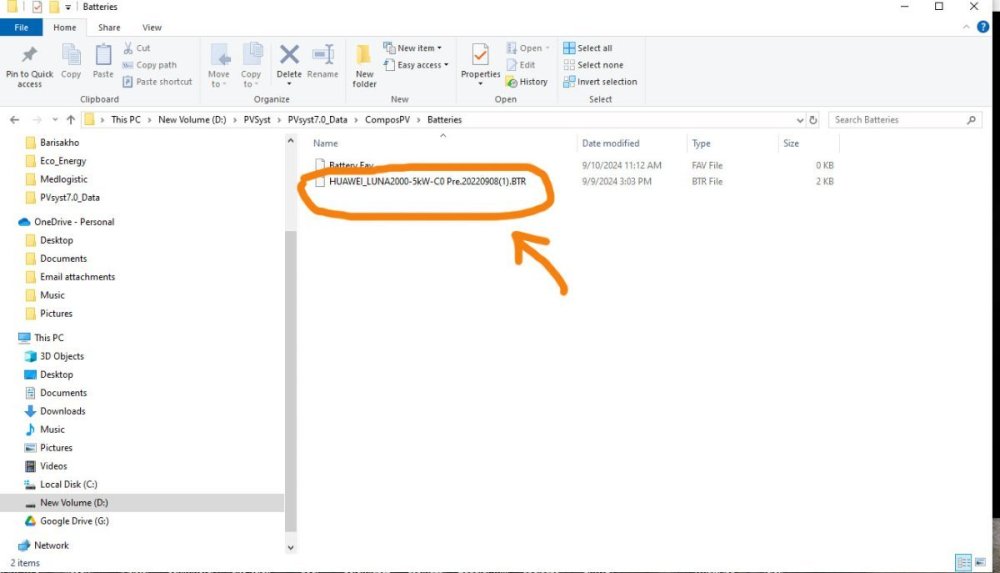Open the View ribbon tab
The width and height of the screenshot is (1000, 573).
152,28
